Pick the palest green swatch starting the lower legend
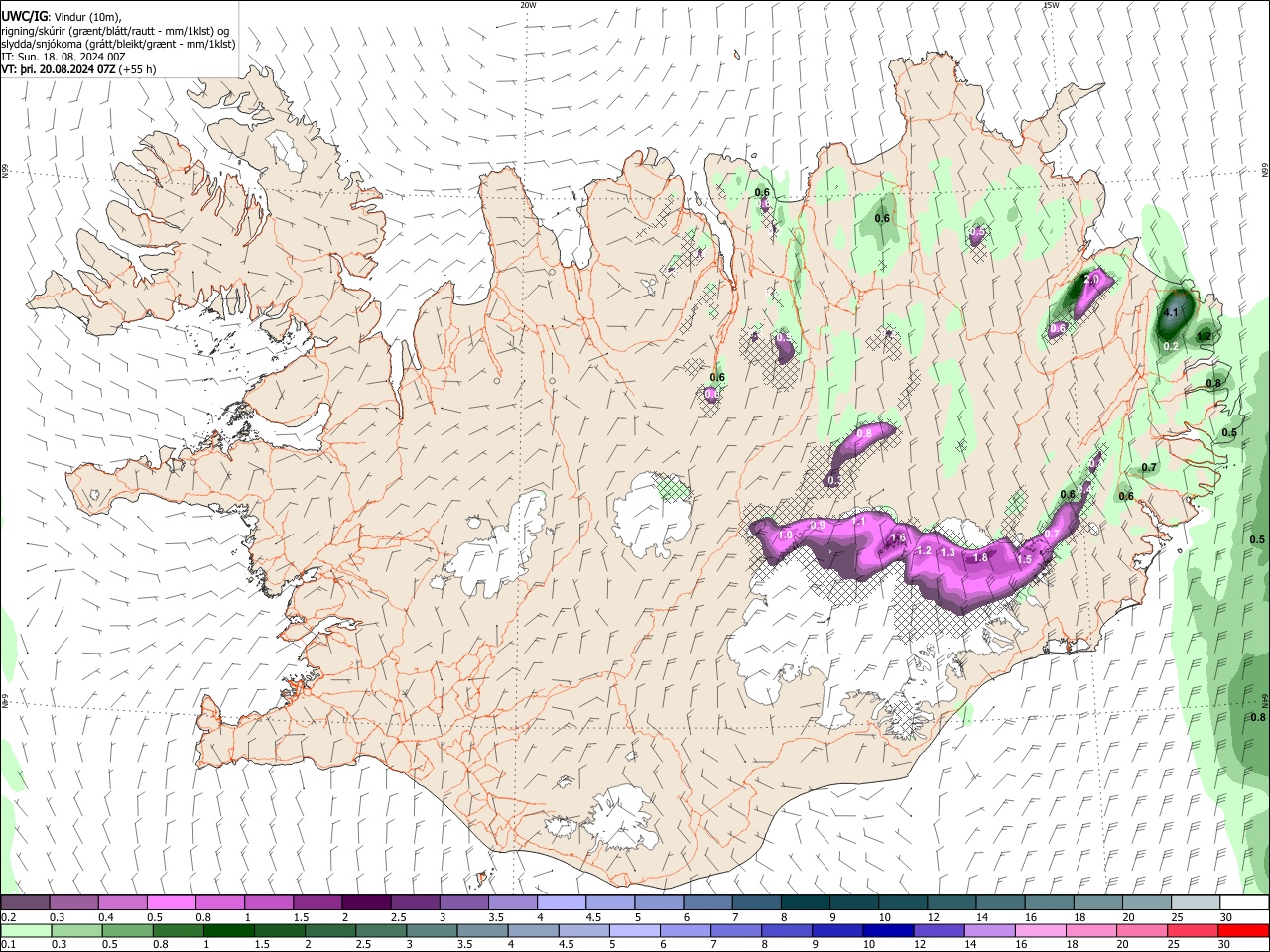The width and height of the screenshot is (1270, 952). pyautogui.click(x=26, y=930)
